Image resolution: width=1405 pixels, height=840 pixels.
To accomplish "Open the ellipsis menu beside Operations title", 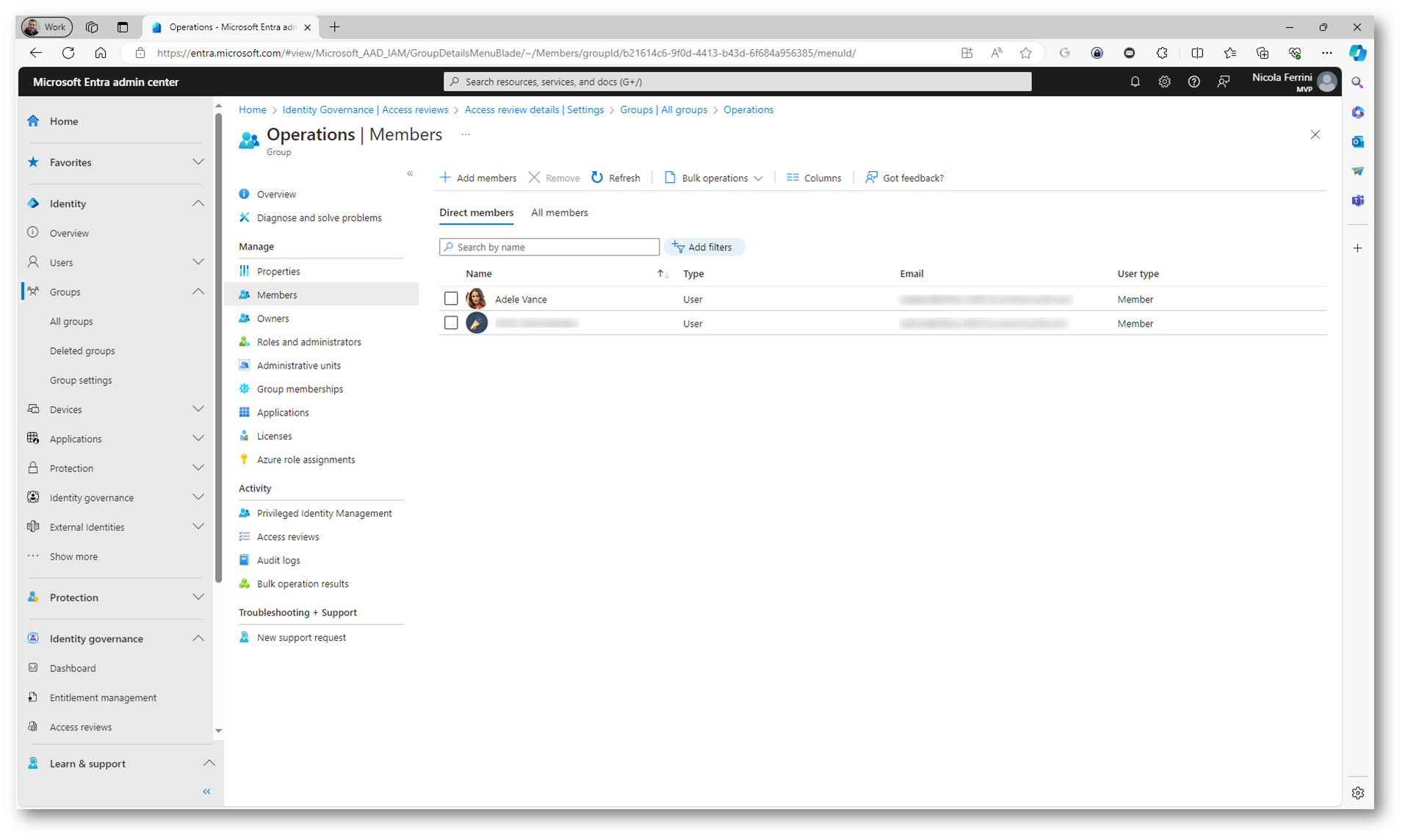I will [466, 134].
